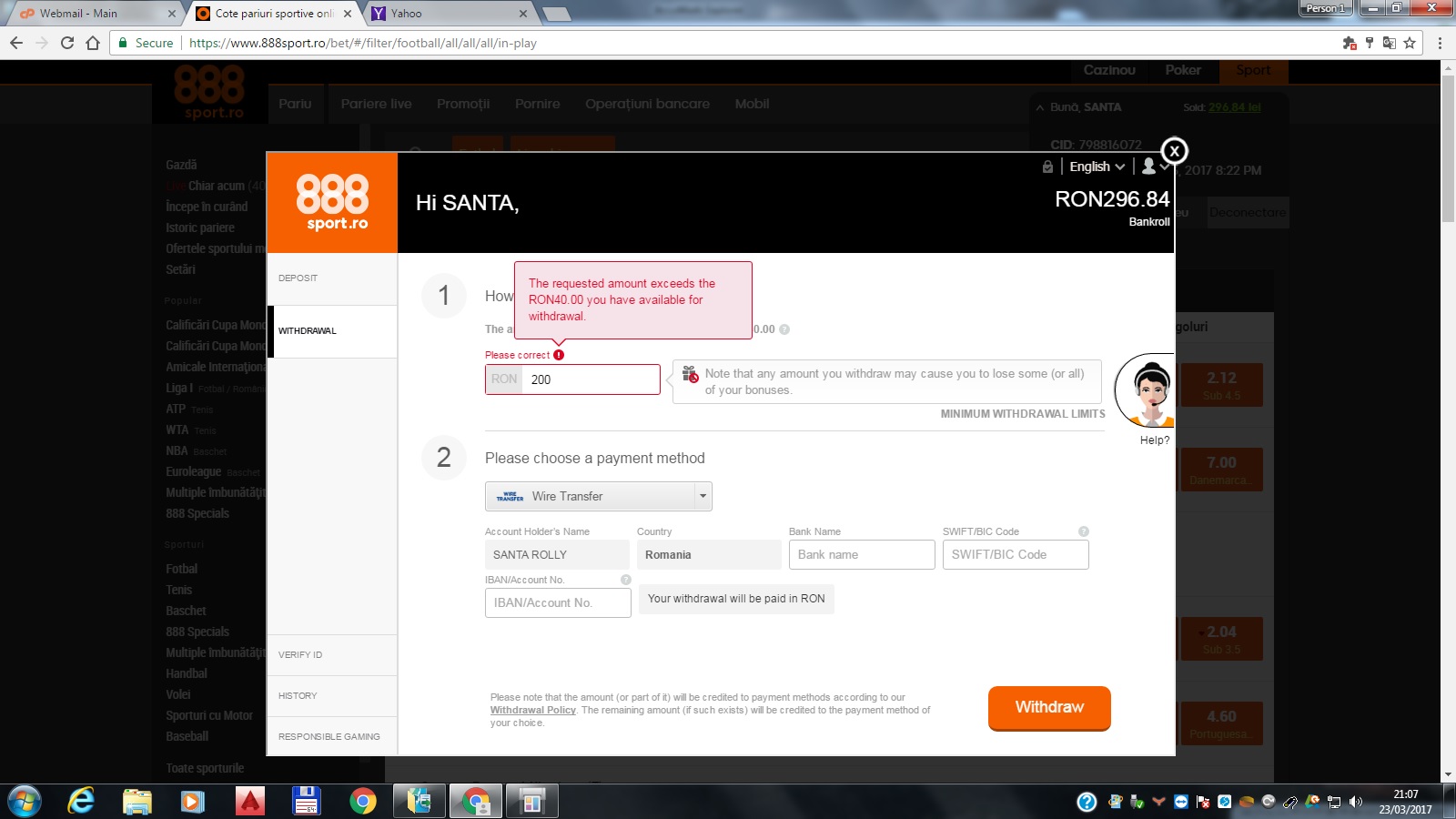Screen dimensions: 1456x819
Task: Bookmark the page with the star icon
Action: pyautogui.click(x=1410, y=43)
